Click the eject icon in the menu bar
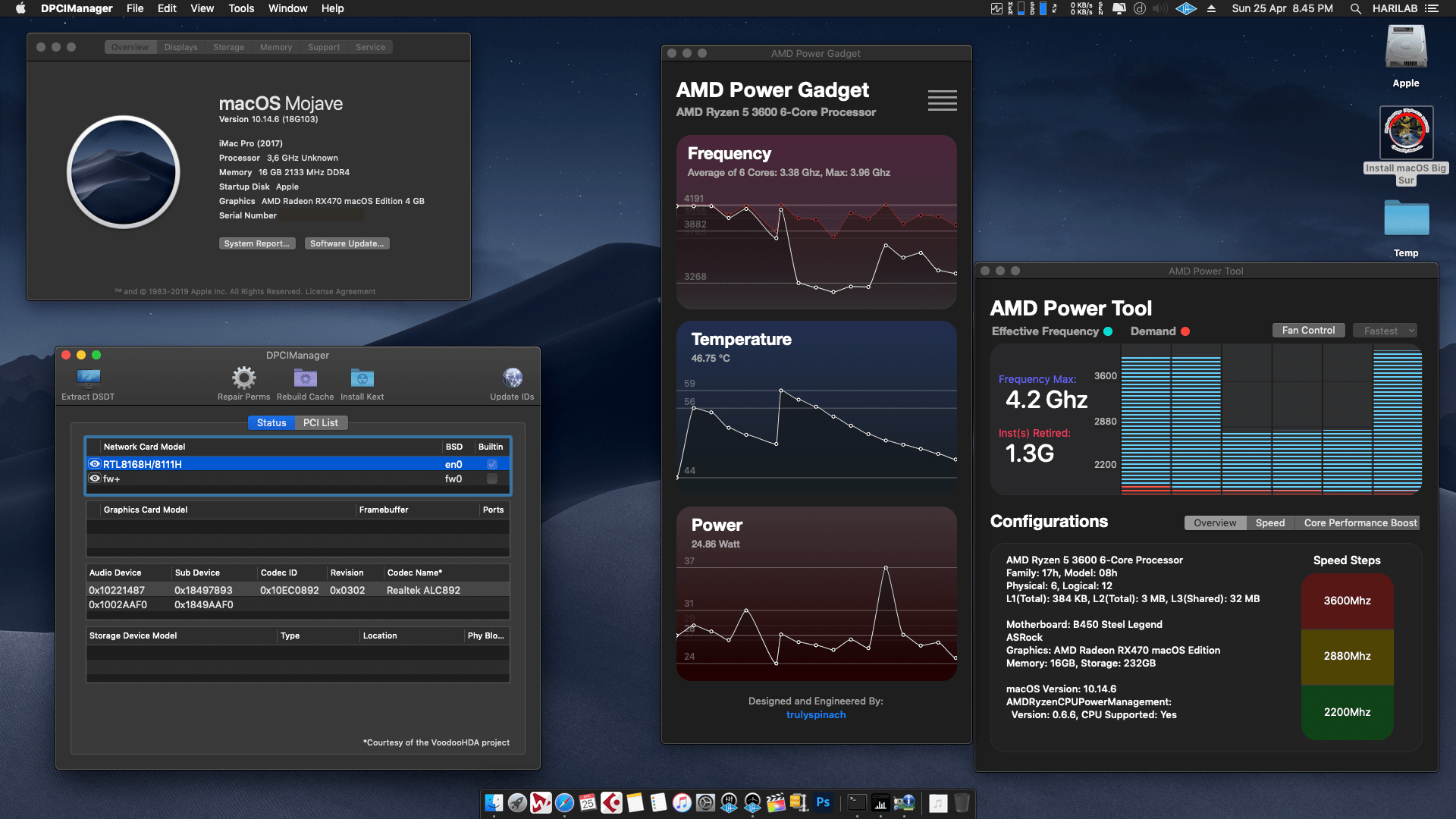 click(x=1211, y=8)
